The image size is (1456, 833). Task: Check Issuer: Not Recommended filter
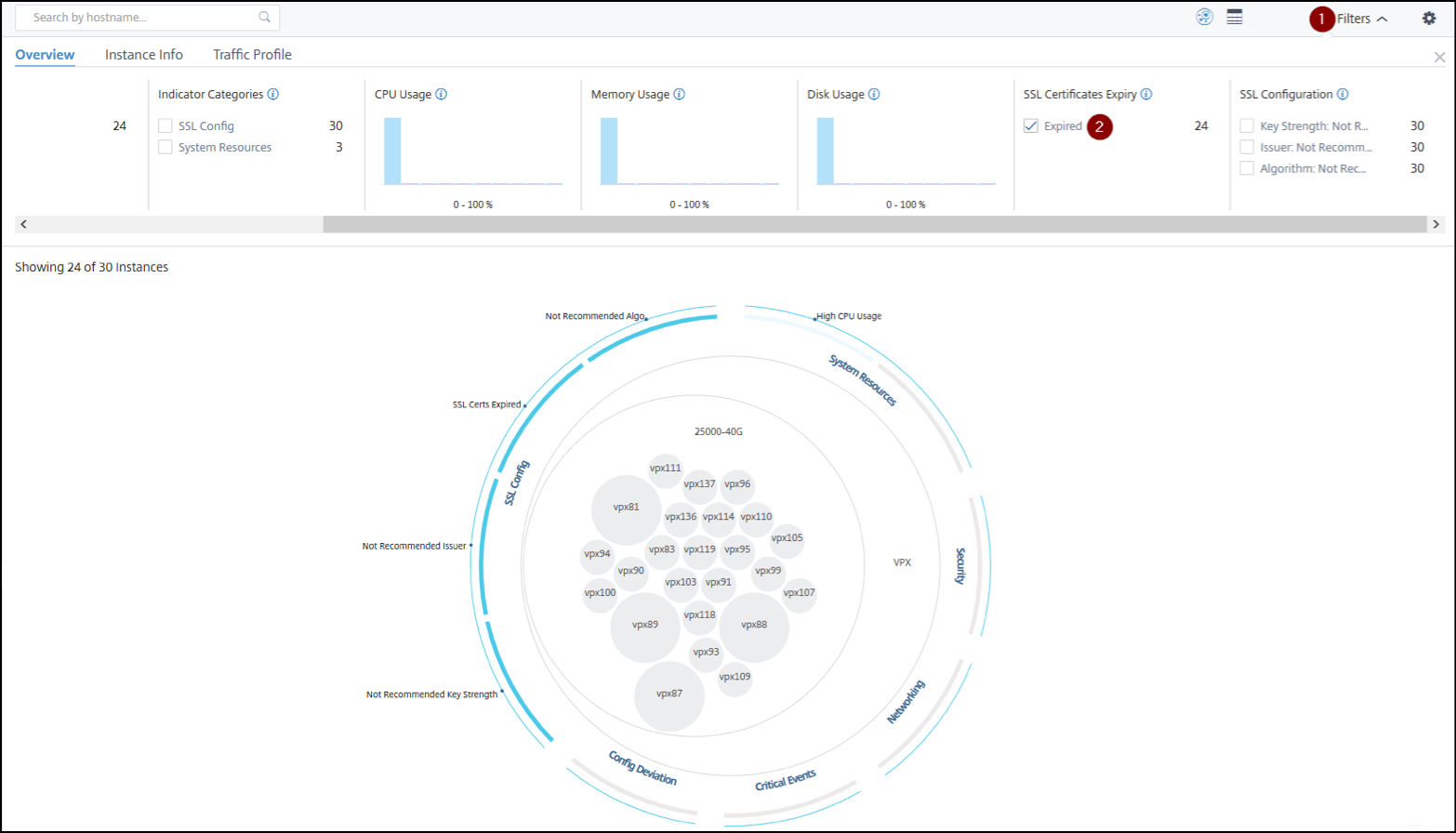tap(1247, 147)
